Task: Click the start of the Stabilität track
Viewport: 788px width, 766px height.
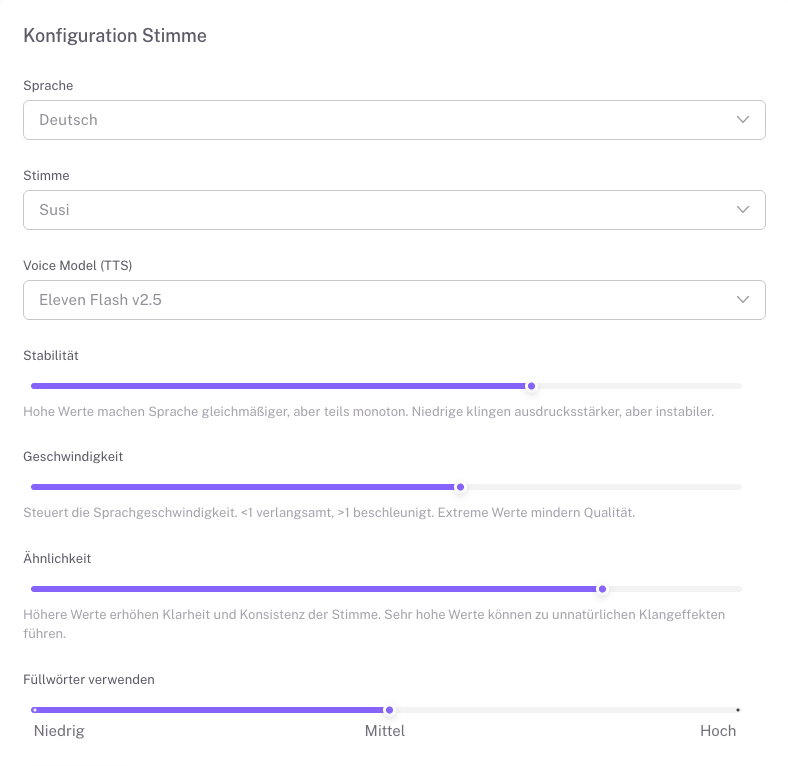Action: (x=36, y=386)
